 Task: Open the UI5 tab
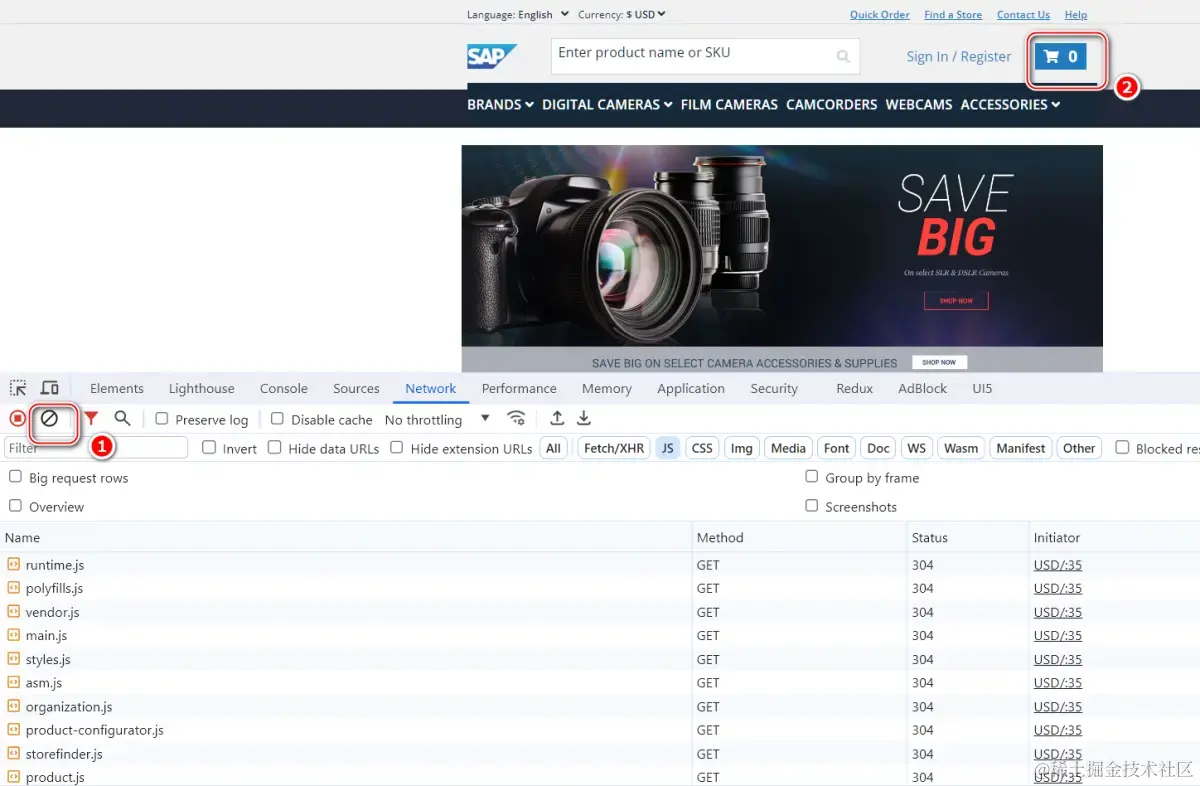point(982,388)
